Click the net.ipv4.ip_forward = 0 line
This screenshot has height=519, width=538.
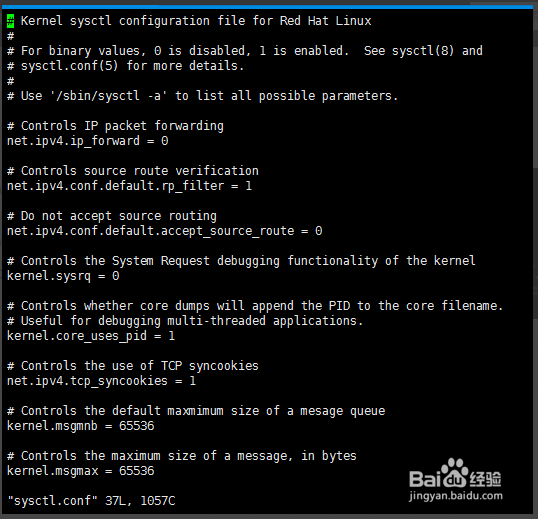click(87, 141)
